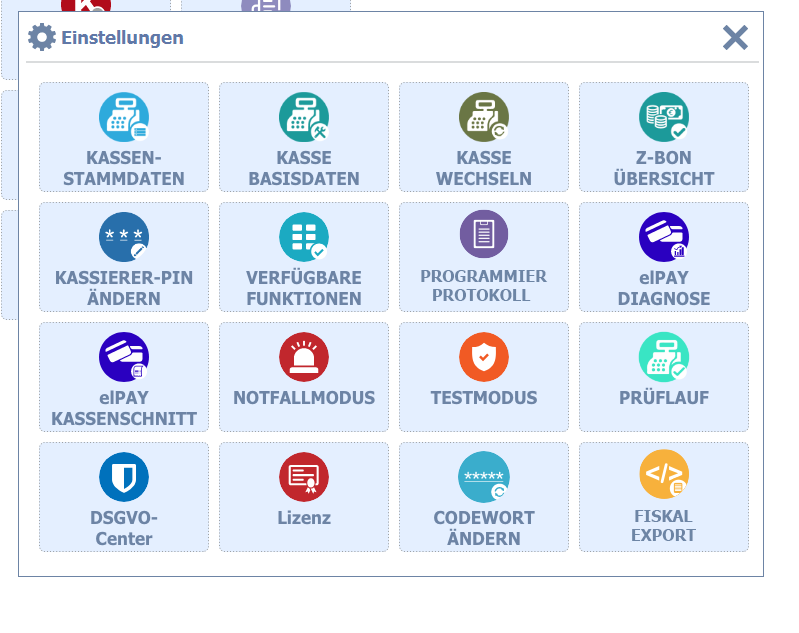Click the Einstellungen gear icon
This screenshot has width=799, height=633.
41,38
